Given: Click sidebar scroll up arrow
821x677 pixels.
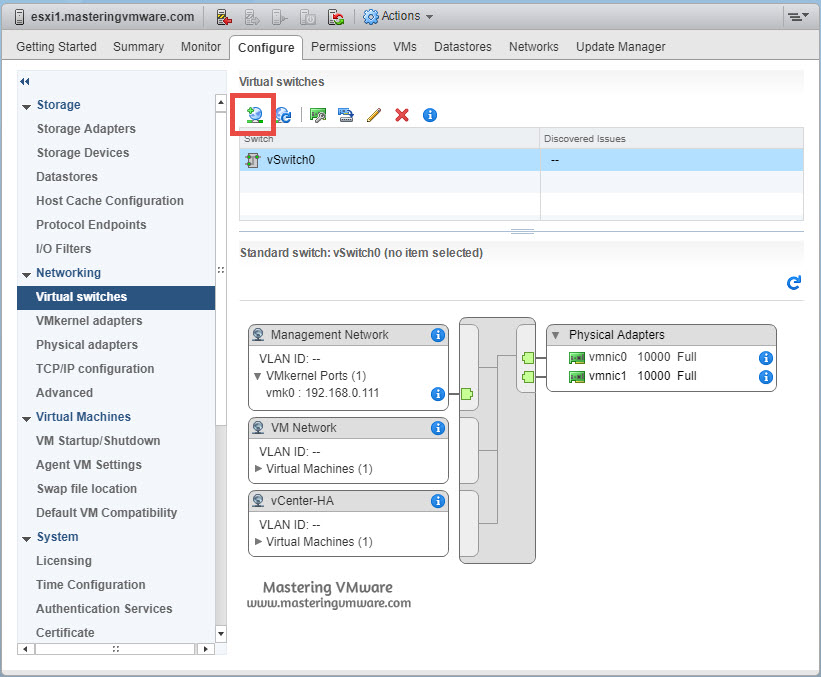Looking at the screenshot, I should pos(221,103).
